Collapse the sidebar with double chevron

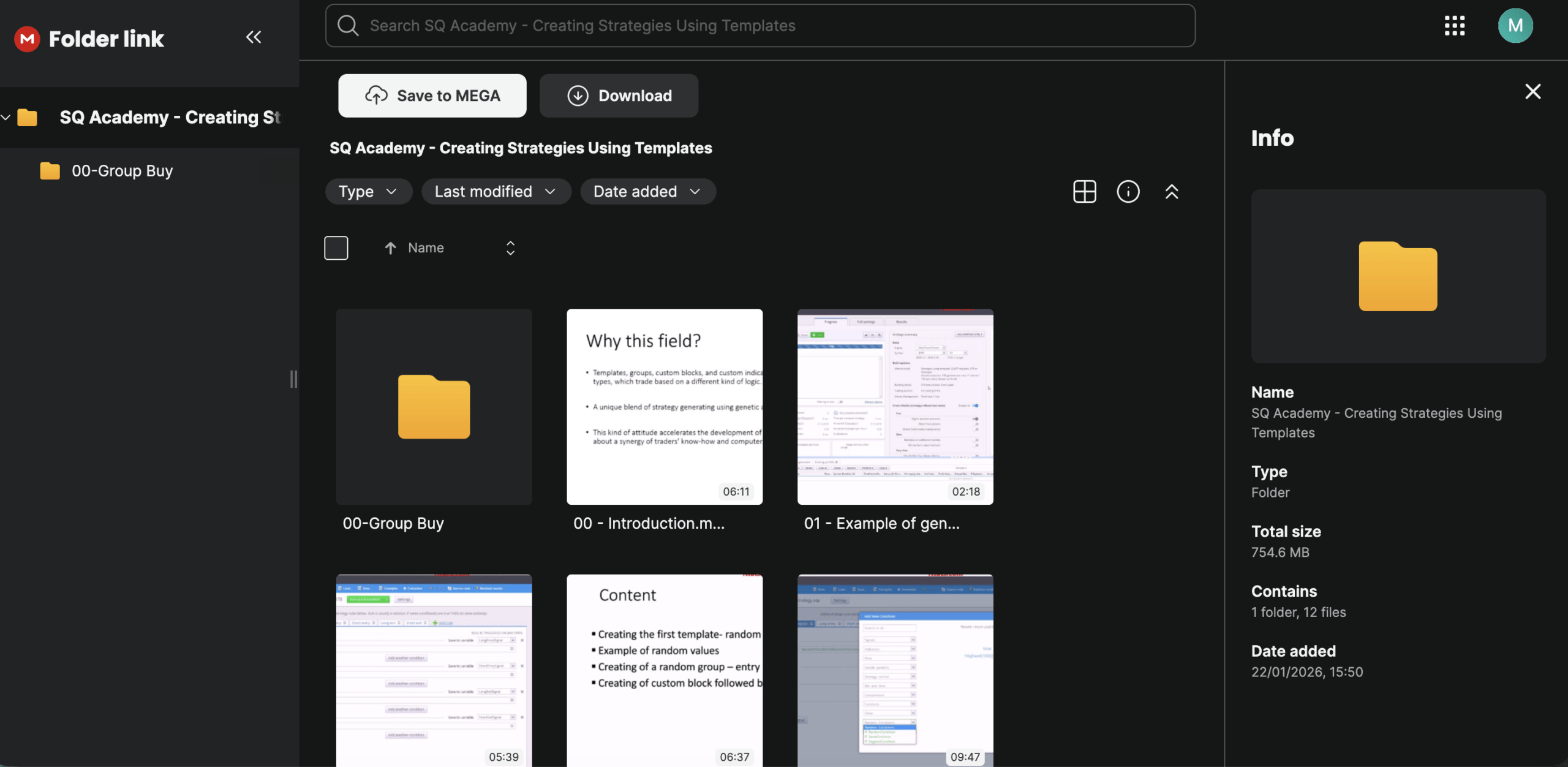point(254,37)
